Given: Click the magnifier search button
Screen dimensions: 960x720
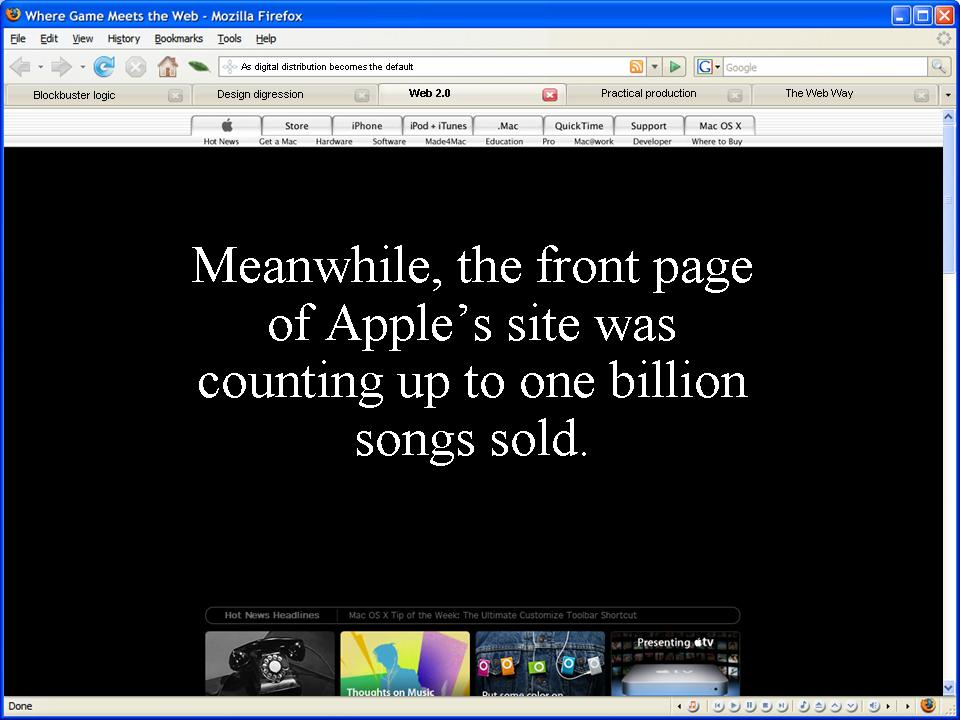Looking at the screenshot, I should point(938,67).
